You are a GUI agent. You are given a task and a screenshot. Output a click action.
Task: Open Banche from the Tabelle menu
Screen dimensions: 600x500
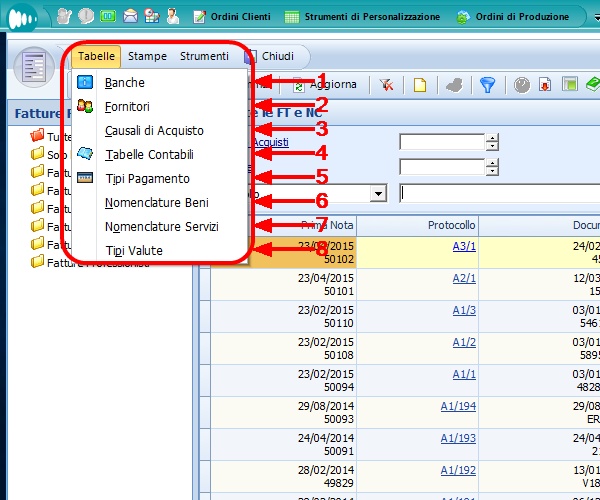tap(125, 83)
